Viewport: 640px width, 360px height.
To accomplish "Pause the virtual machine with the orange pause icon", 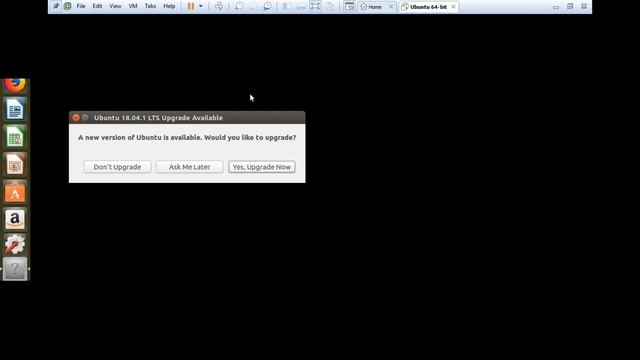I will (x=191, y=6).
